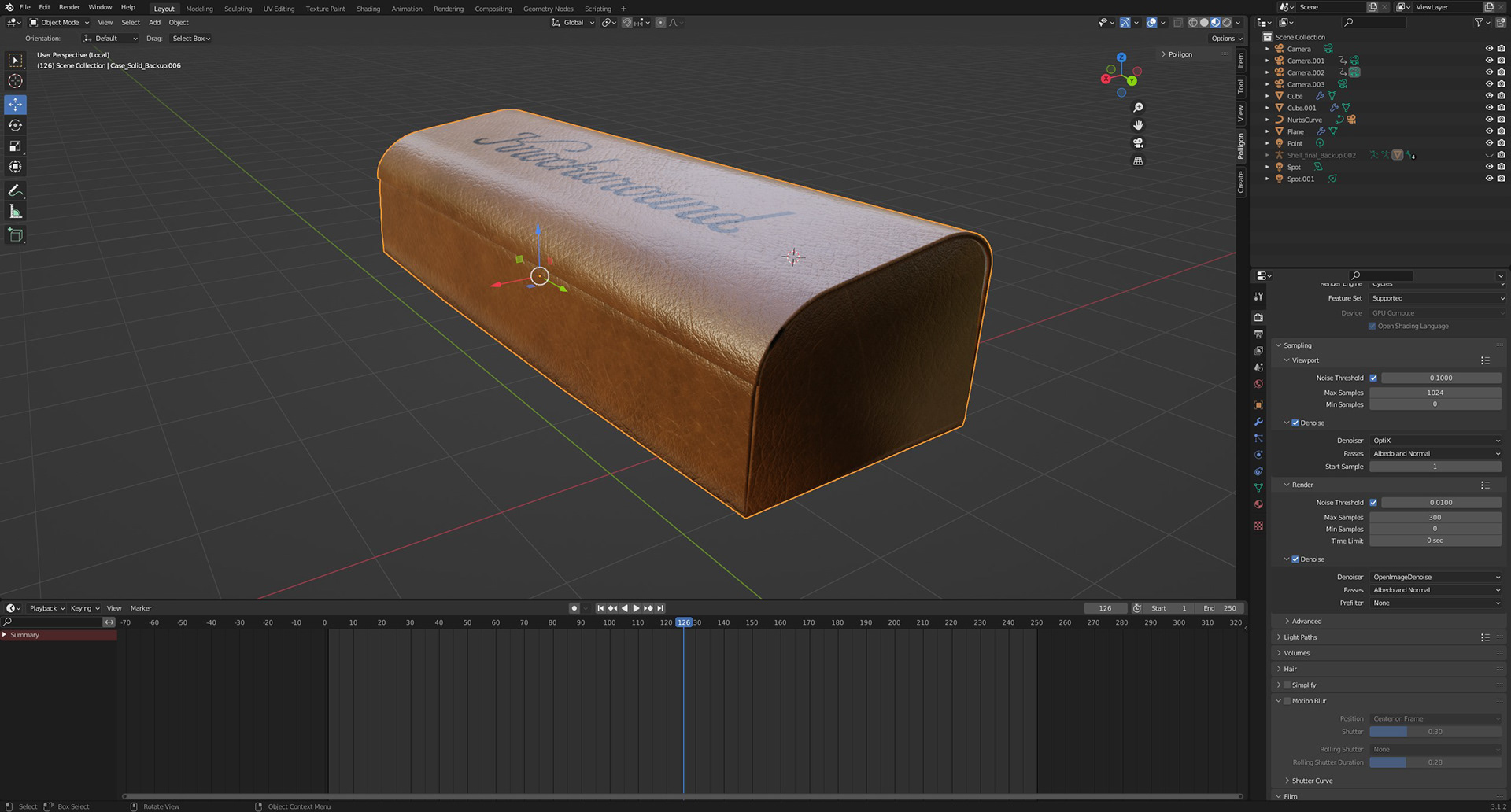The height and width of the screenshot is (812, 1511).
Task: Select the Measure tool
Action: 15,211
